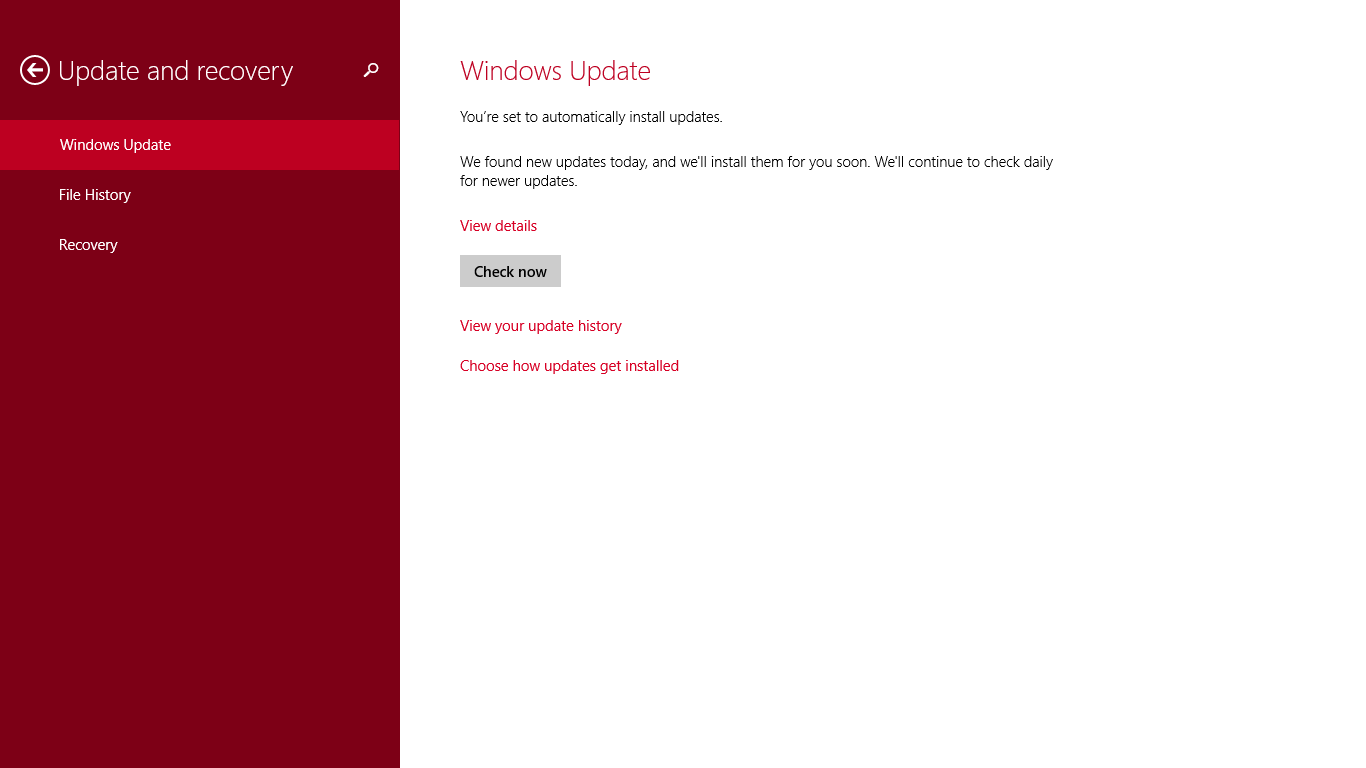Click the text "You're set to automatically install updates."
This screenshot has height=768, width=1366.
(591, 117)
